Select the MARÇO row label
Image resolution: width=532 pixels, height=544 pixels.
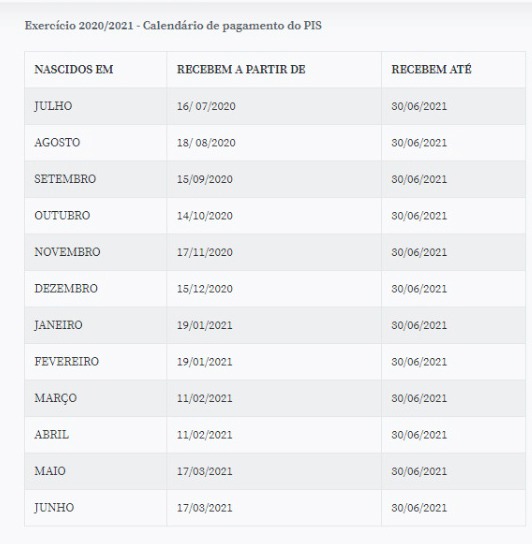pos(56,398)
